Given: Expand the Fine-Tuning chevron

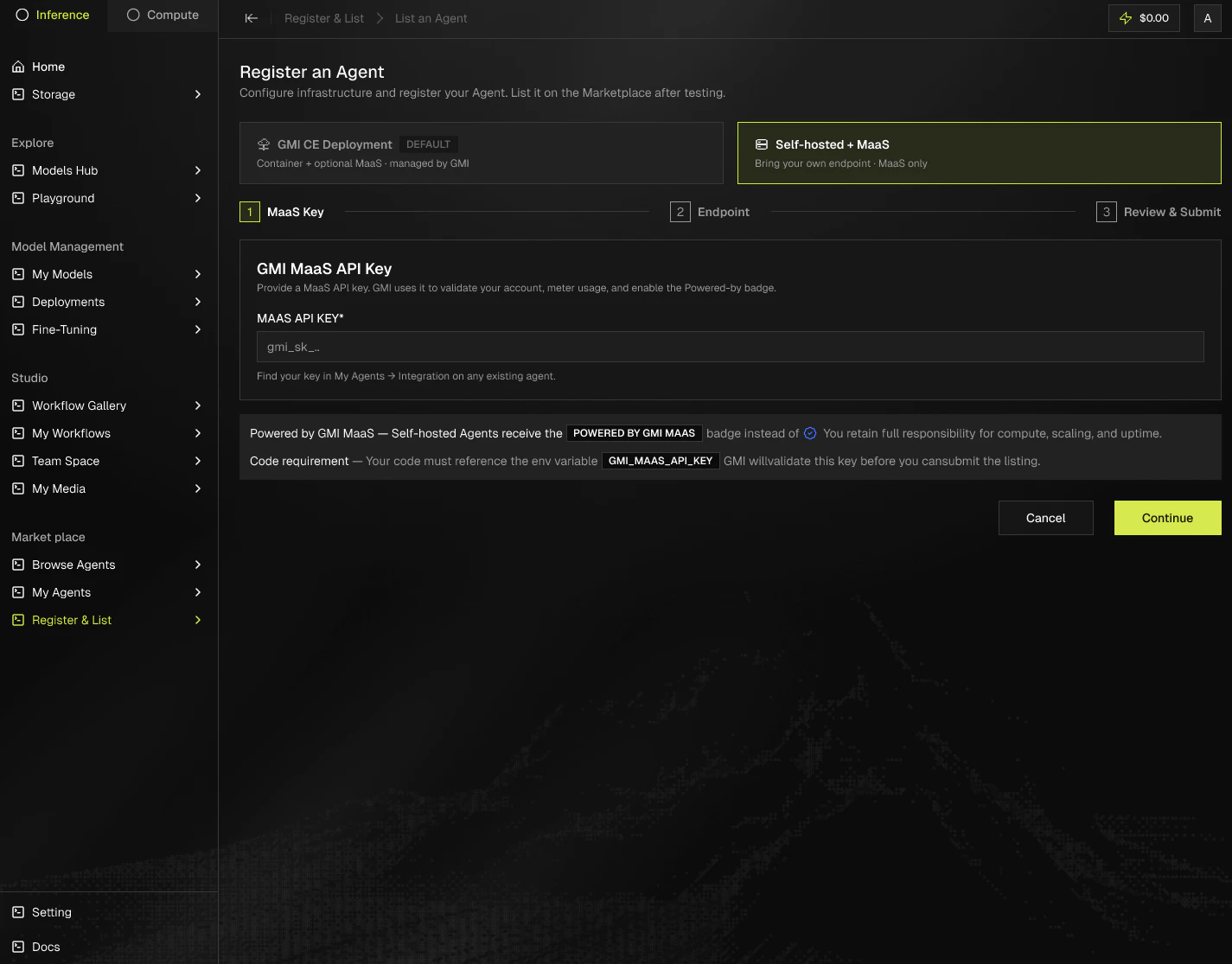Looking at the screenshot, I should pyautogui.click(x=198, y=329).
